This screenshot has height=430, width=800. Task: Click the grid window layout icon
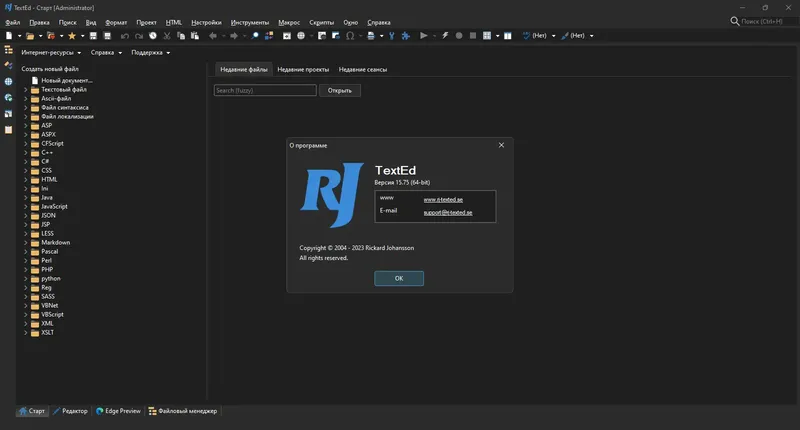click(x=487, y=36)
